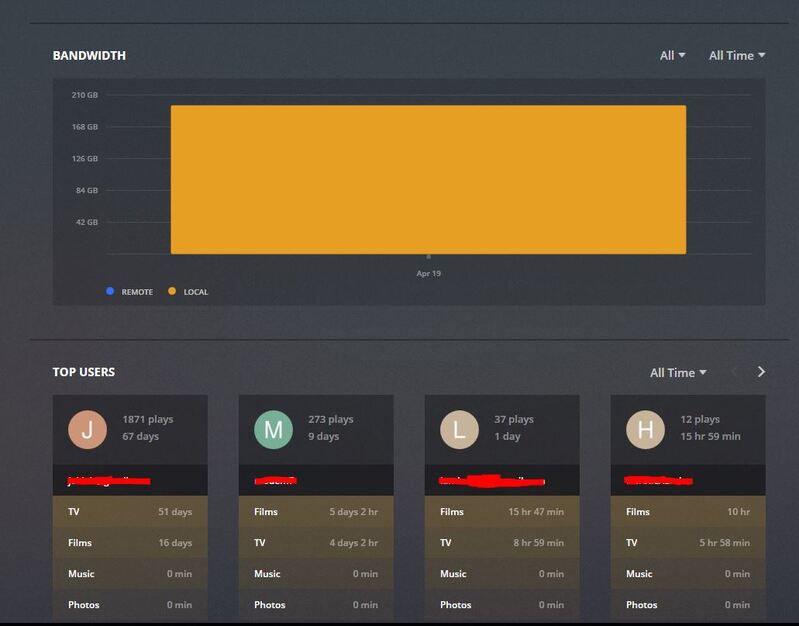Open redacted username under L avatar
Screen dimensions: 799x626
click(x=492, y=481)
